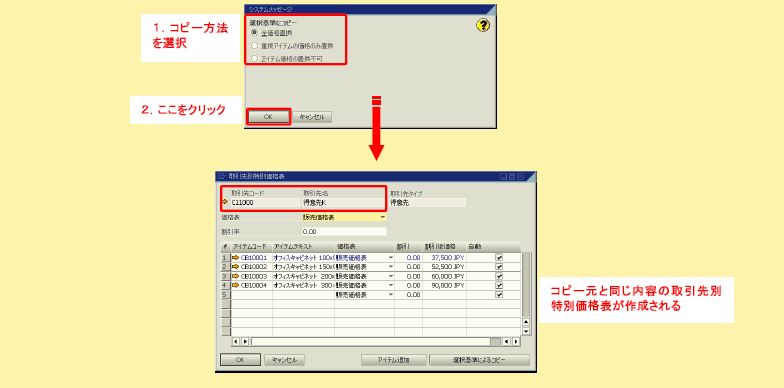Click the yellow question mark help icon
The image size is (784, 388).
pyautogui.click(x=482, y=26)
